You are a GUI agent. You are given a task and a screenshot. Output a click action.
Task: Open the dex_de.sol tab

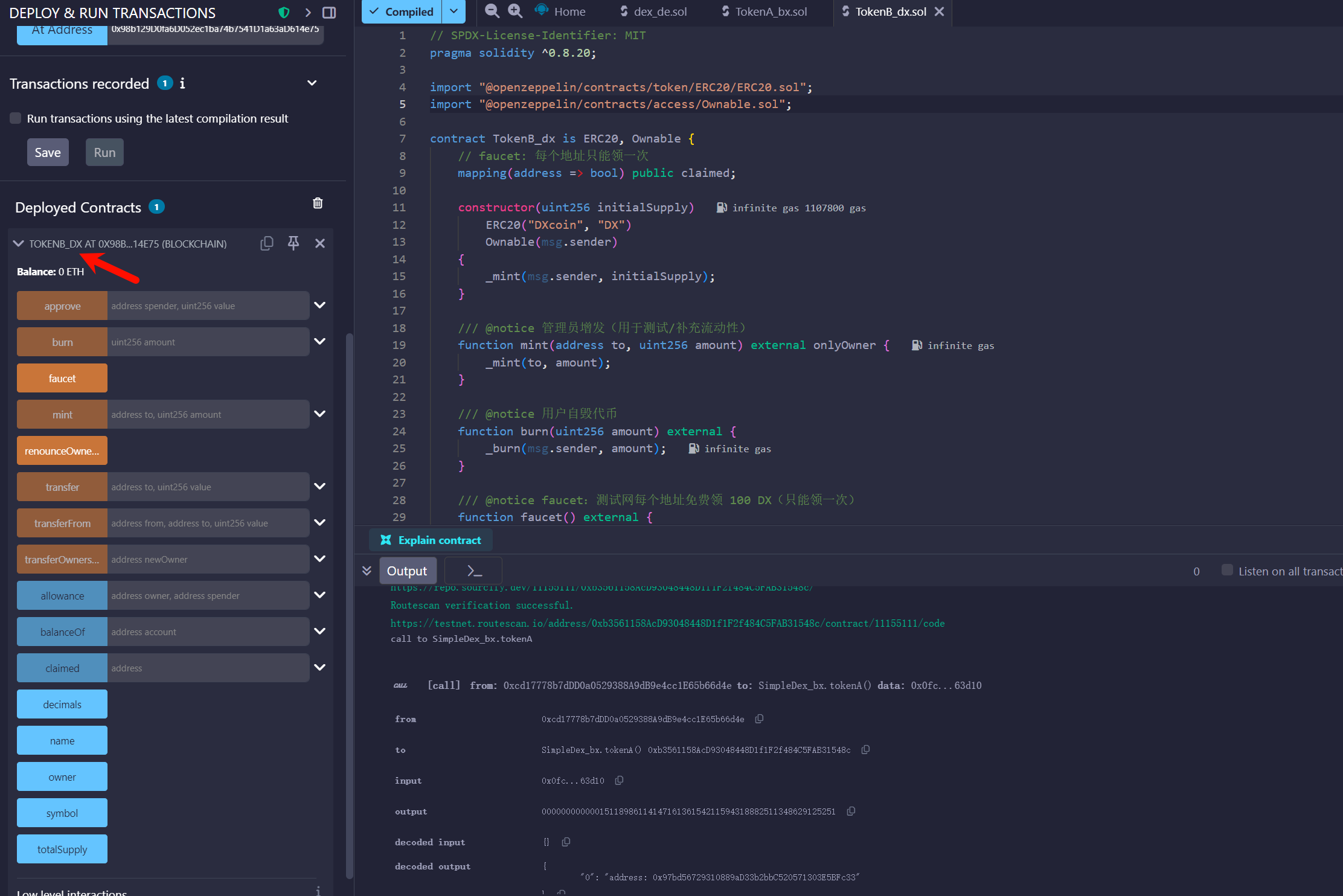coord(659,11)
